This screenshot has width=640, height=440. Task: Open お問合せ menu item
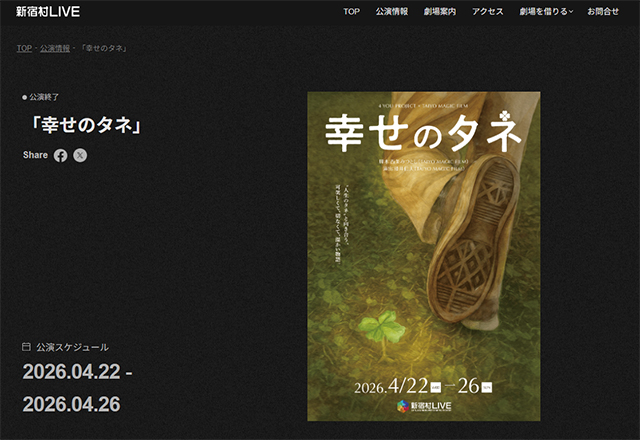[x=603, y=11]
